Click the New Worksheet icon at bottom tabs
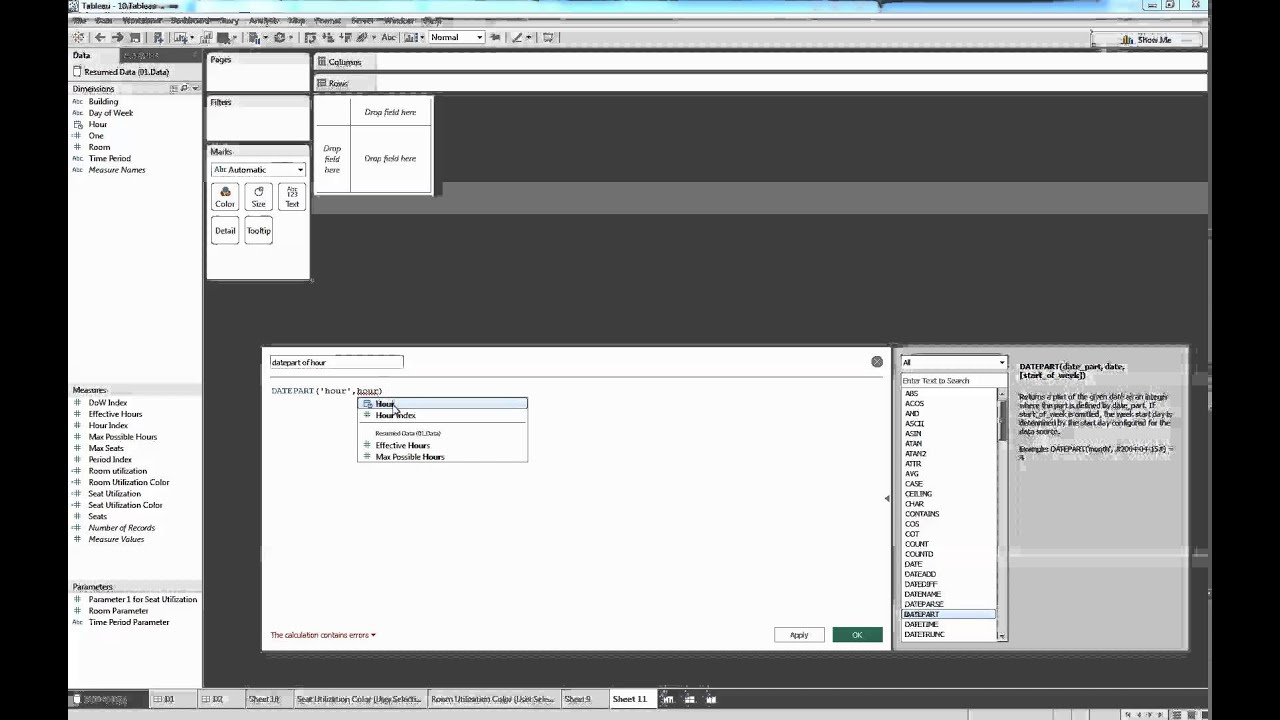This screenshot has width=1280, height=720. click(670, 699)
